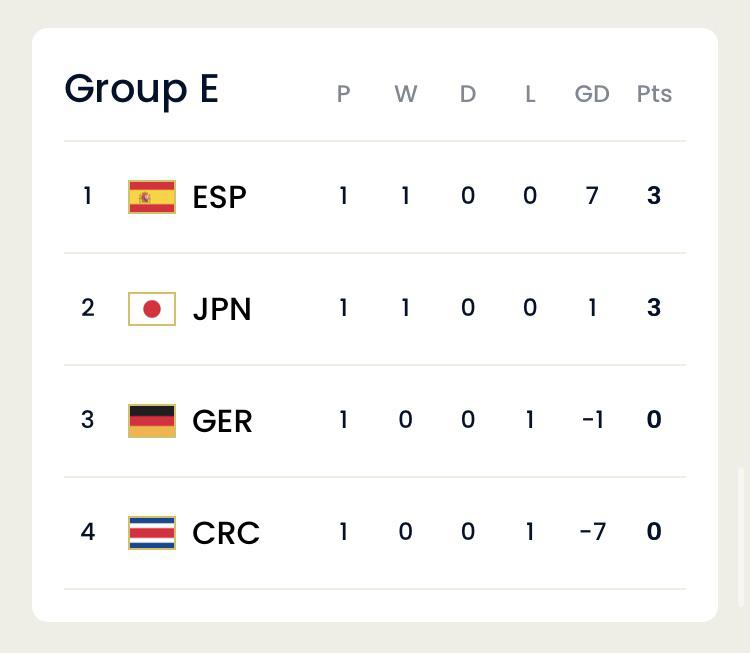This screenshot has width=750, height=653.
Task: Open the ESP team link
Action: coord(220,197)
